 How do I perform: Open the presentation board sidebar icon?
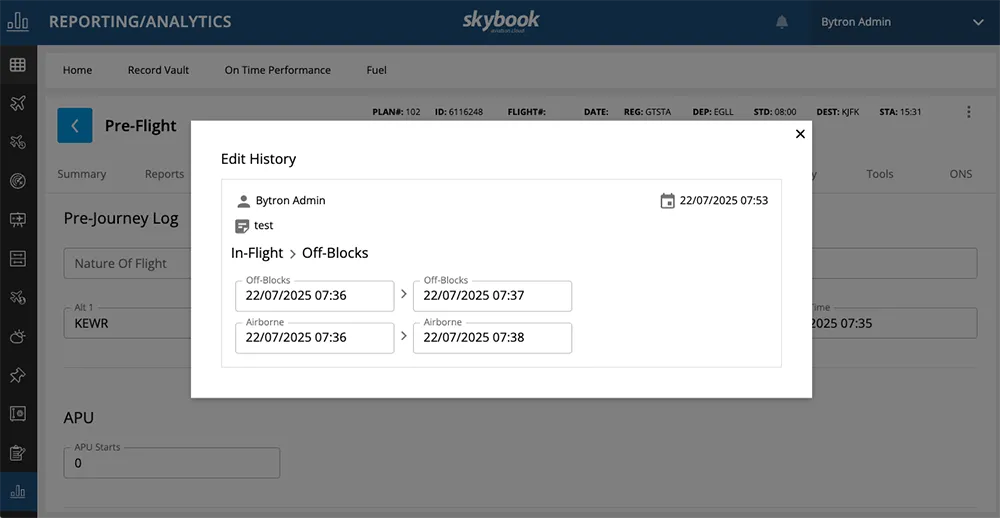tap(18, 219)
